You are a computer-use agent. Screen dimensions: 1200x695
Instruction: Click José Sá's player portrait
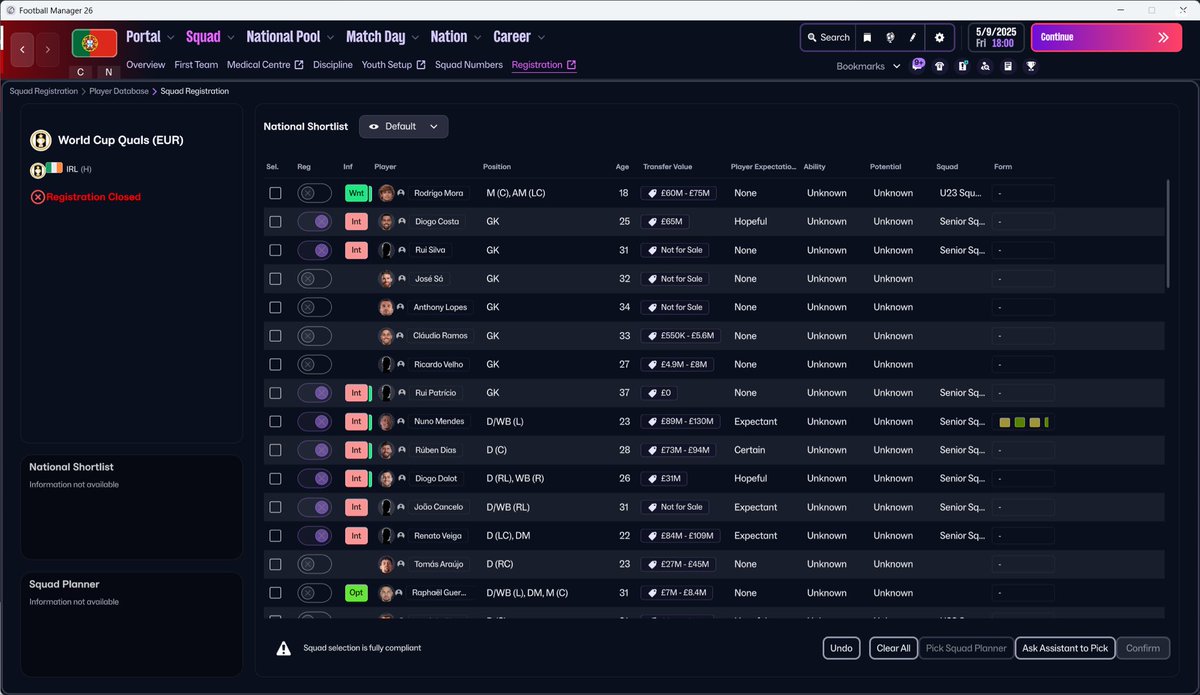pyautogui.click(x=386, y=279)
